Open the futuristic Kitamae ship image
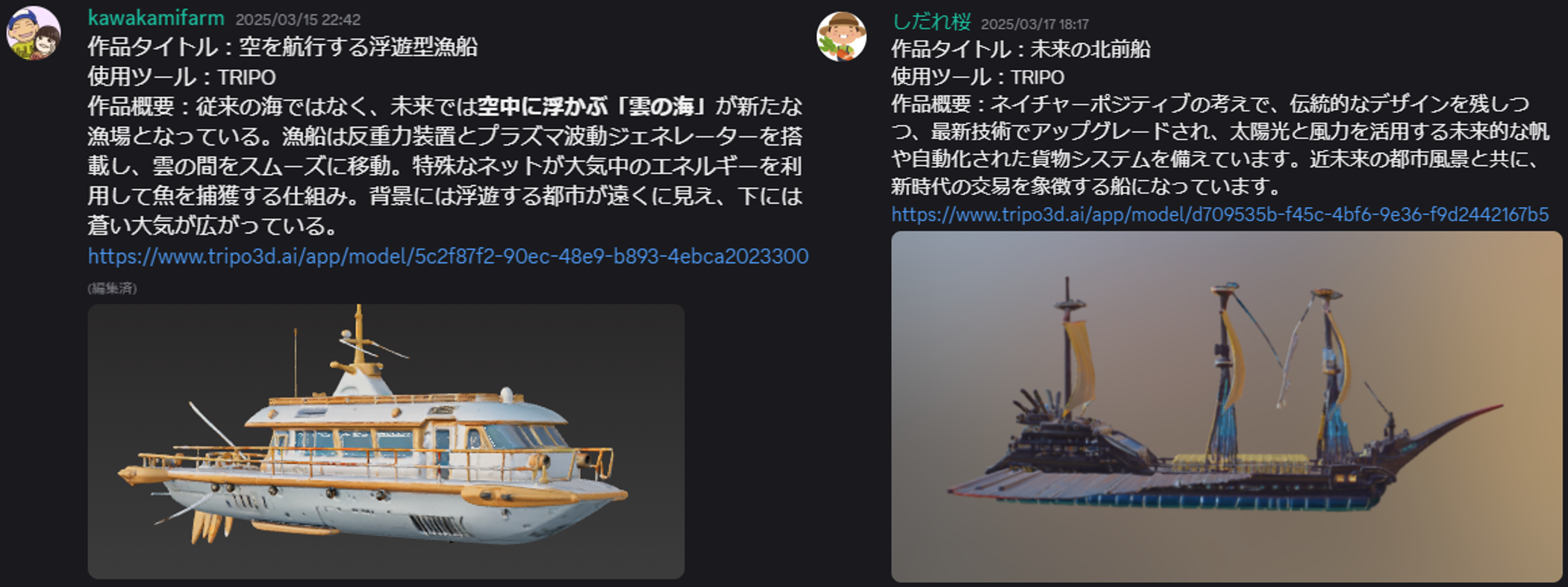This screenshot has width=1568, height=587. [1226, 406]
